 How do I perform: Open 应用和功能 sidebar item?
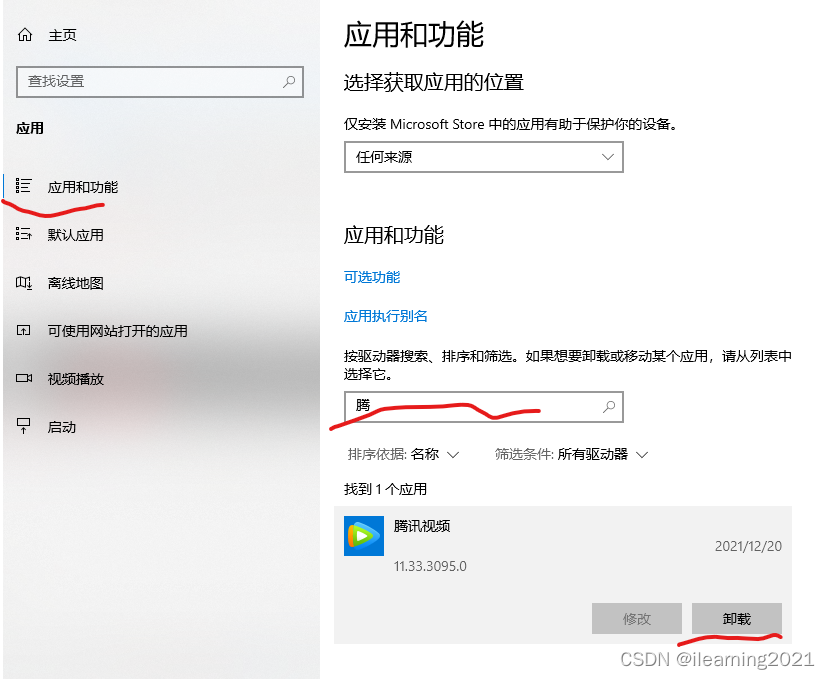click(x=83, y=187)
